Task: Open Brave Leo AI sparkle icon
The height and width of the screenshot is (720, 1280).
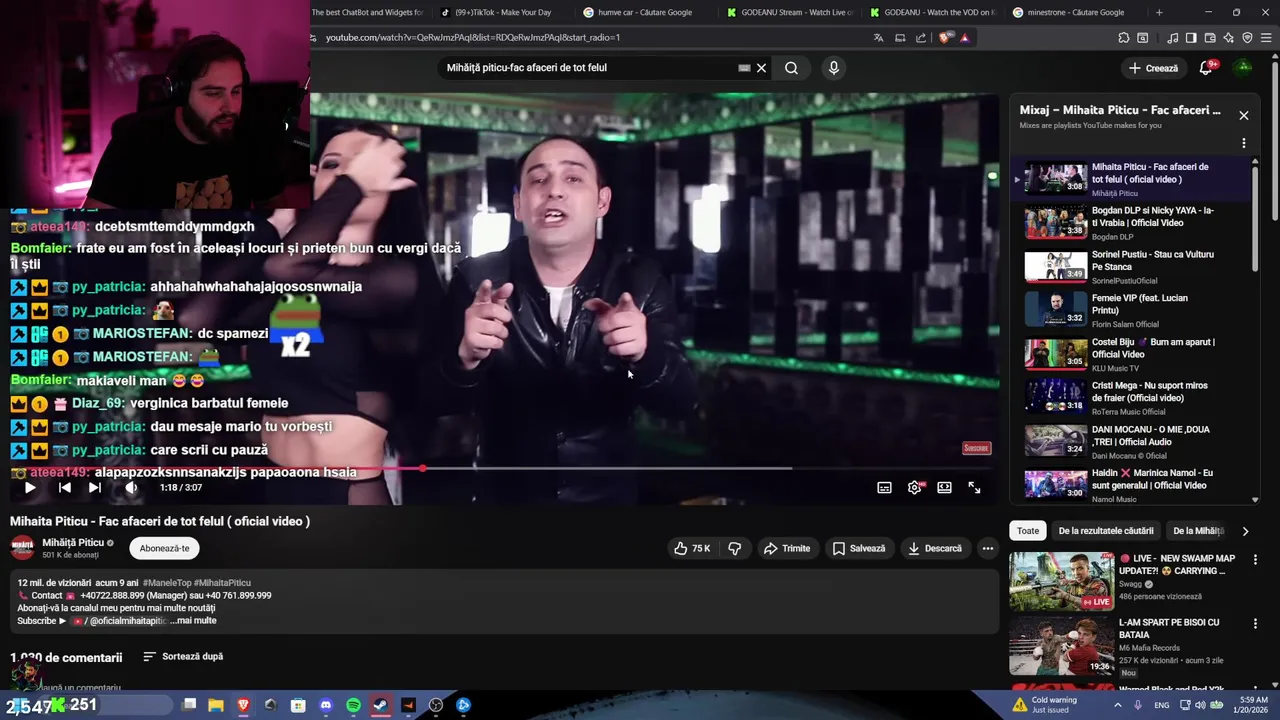Action: coord(1228,38)
